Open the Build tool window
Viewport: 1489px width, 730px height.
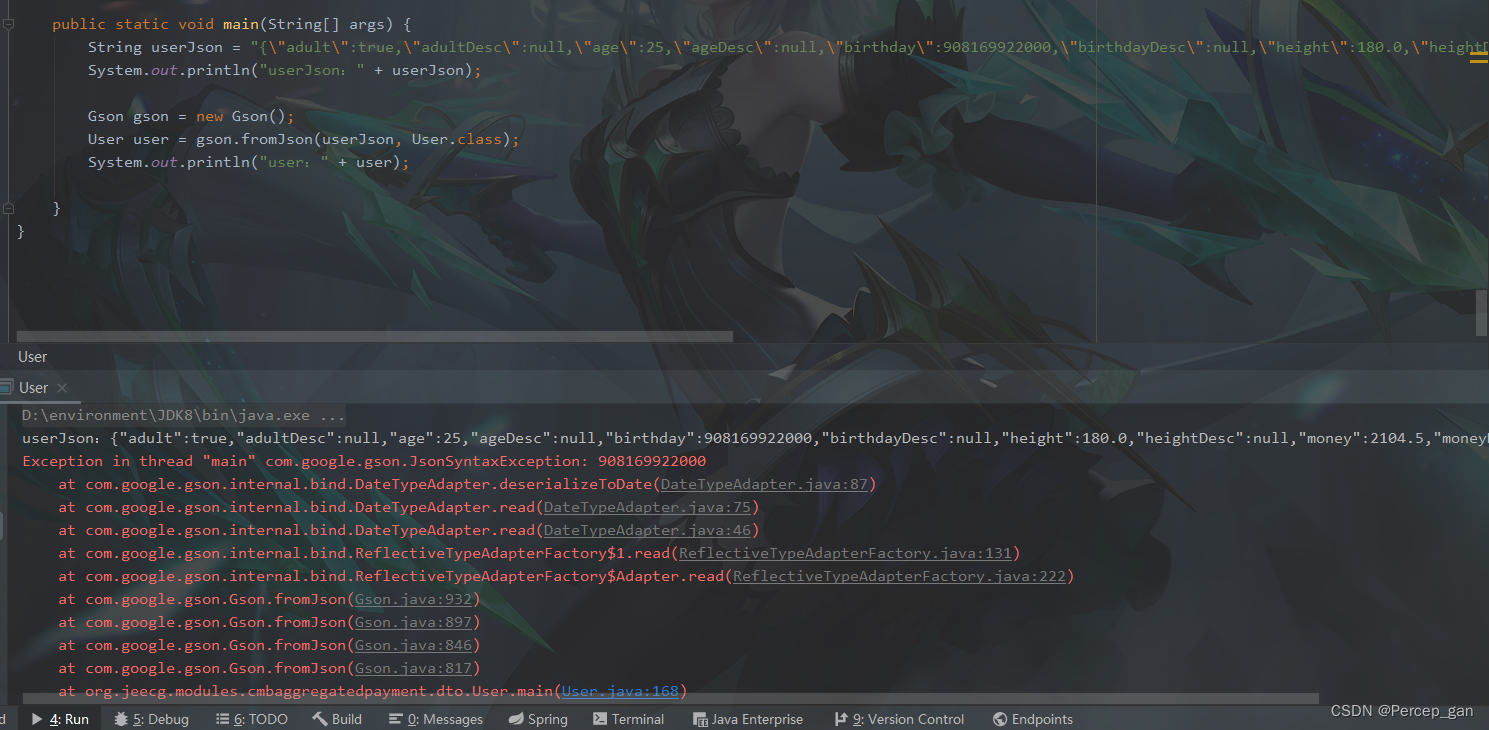point(337,719)
